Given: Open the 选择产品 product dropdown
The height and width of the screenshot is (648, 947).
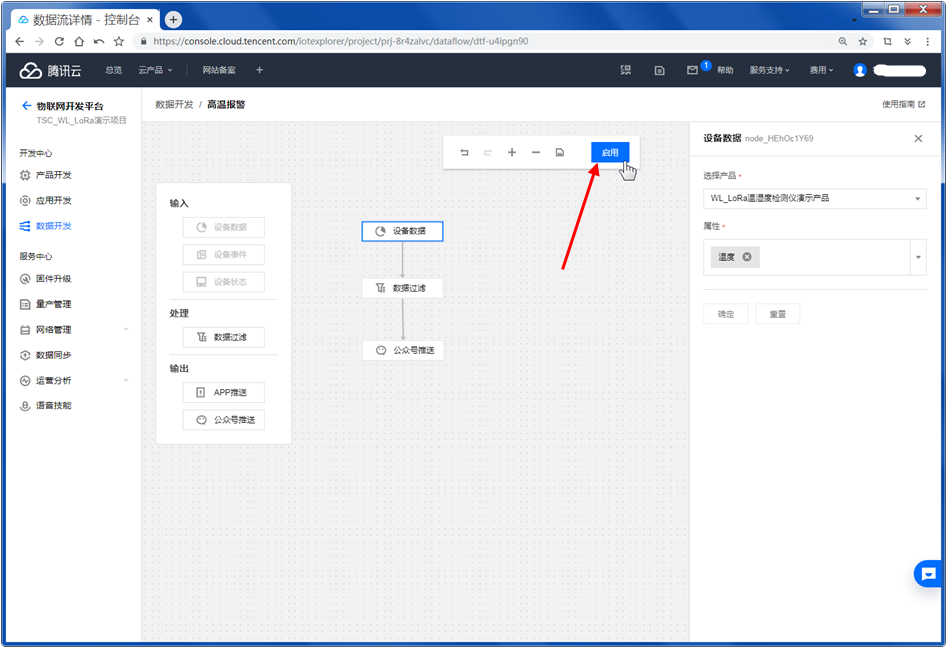Looking at the screenshot, I should click(815, 198).
